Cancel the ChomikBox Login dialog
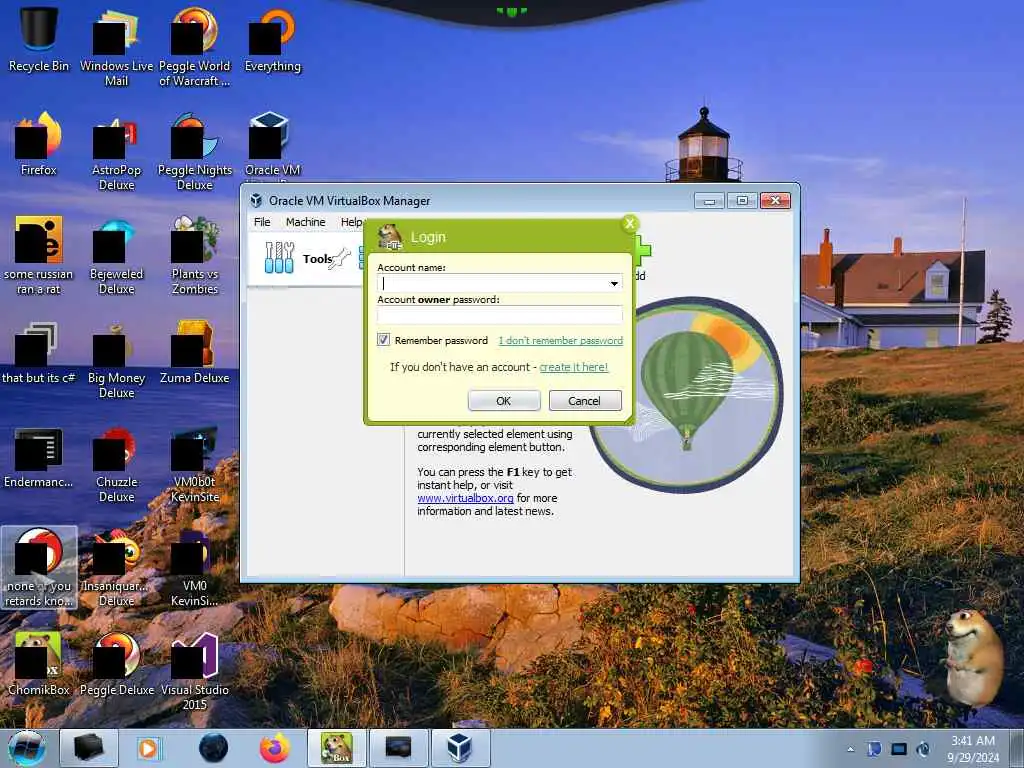 [584, 400]
